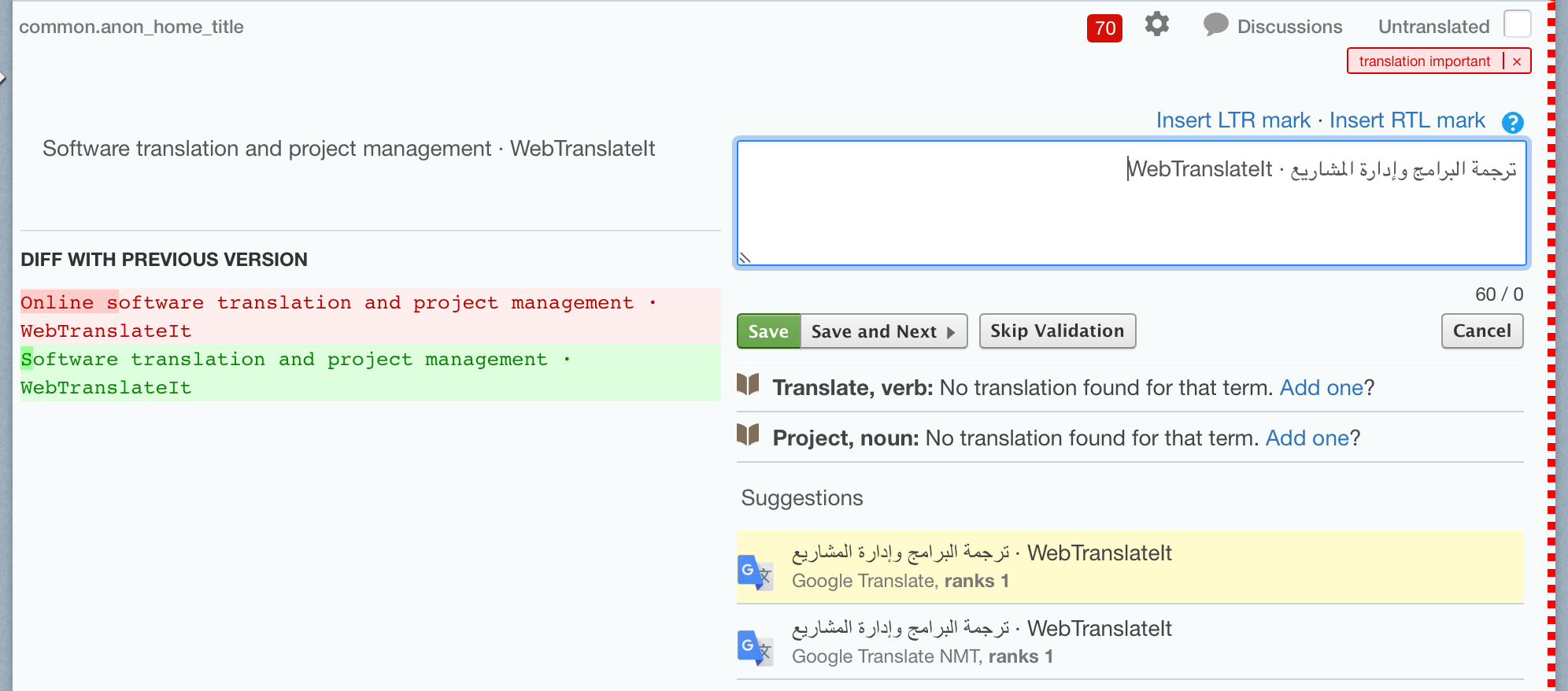1568x691 pixels.
Task: Add a term for Translate verb
Action: click(x=1321, y=387)
